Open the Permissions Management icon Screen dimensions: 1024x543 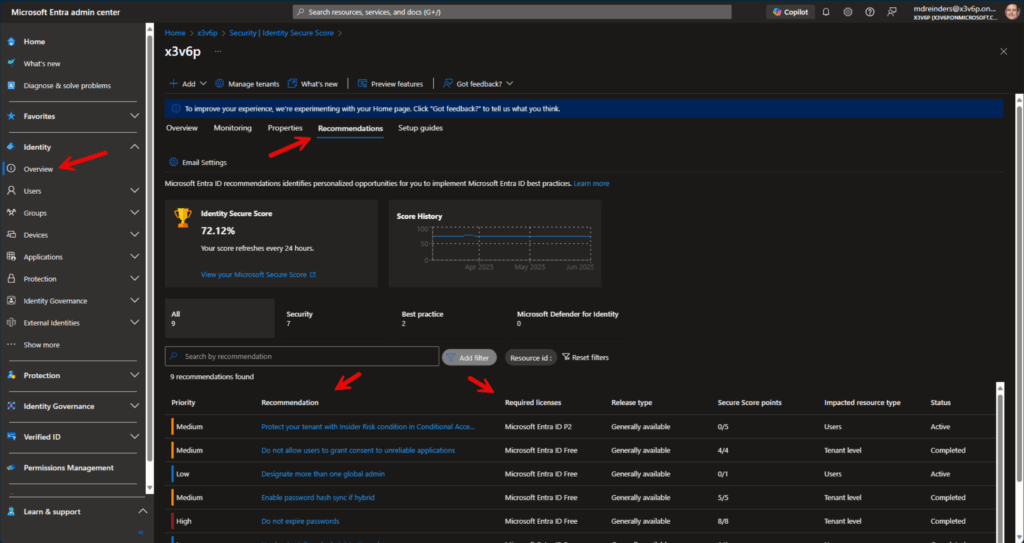[11, 468]
